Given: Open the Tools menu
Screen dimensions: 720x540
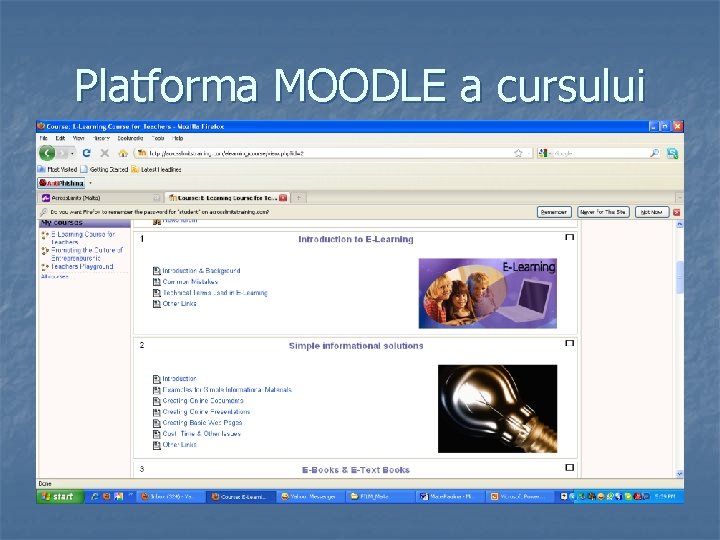Looking at the screenshot, I should [x=158, y=138].
